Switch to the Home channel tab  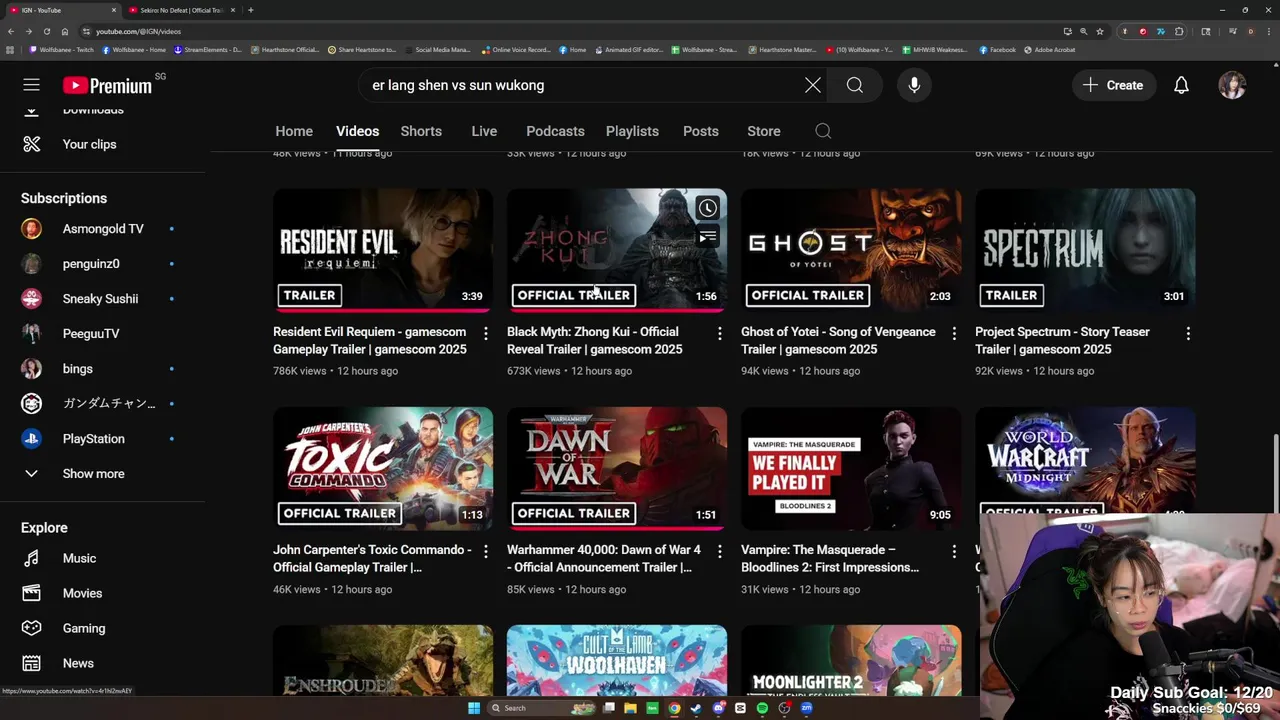coord(294,131)
